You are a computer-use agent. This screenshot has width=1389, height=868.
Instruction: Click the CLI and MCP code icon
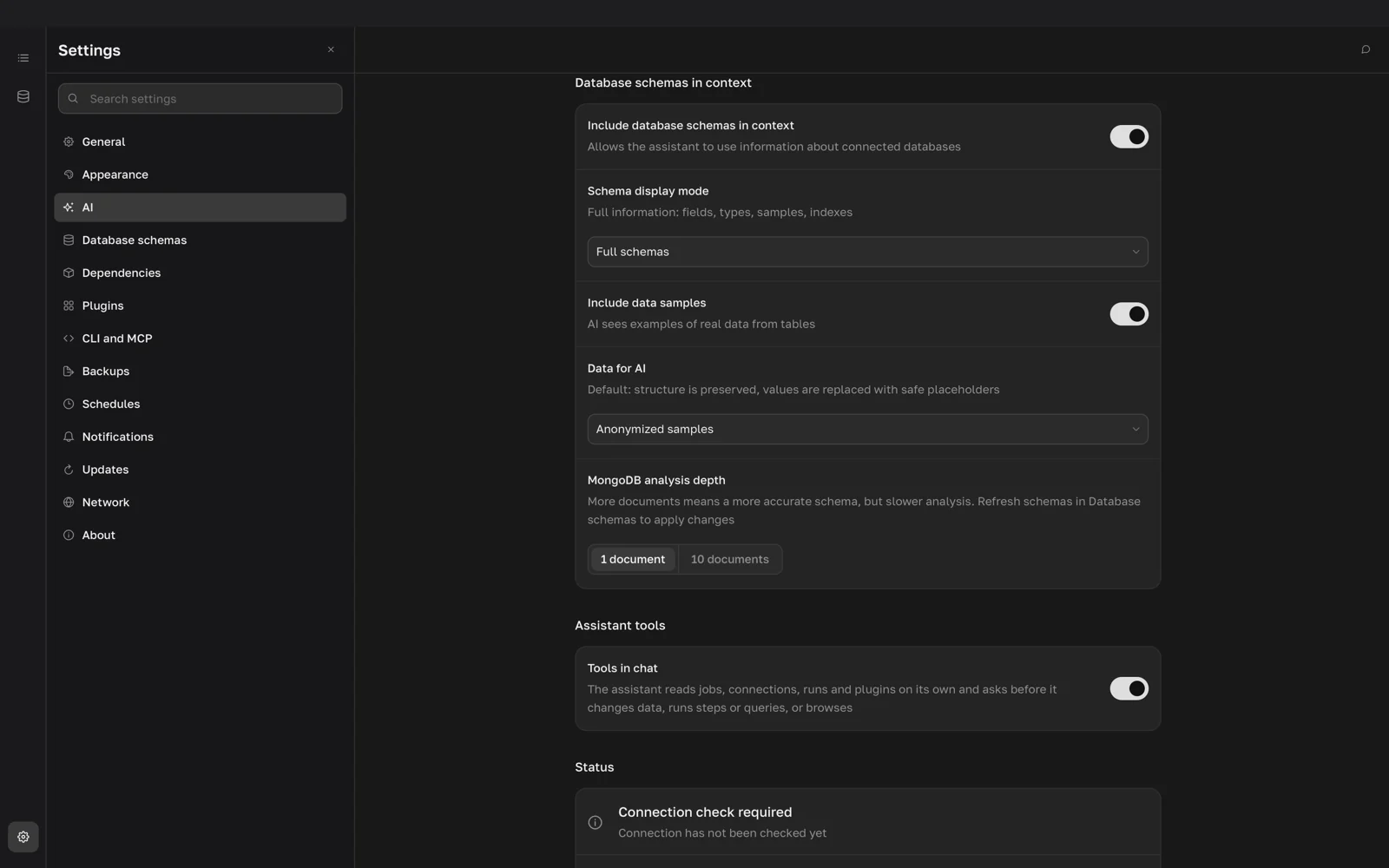pos(69,339)
